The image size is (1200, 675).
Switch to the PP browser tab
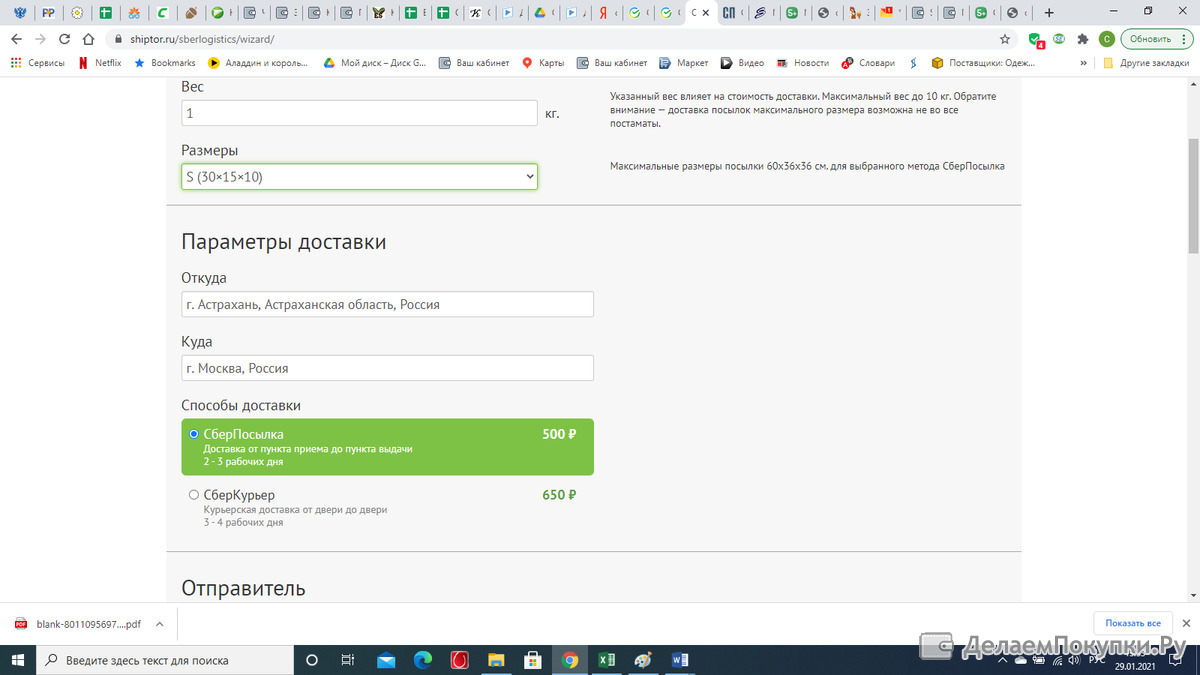[x=48, y=13]
